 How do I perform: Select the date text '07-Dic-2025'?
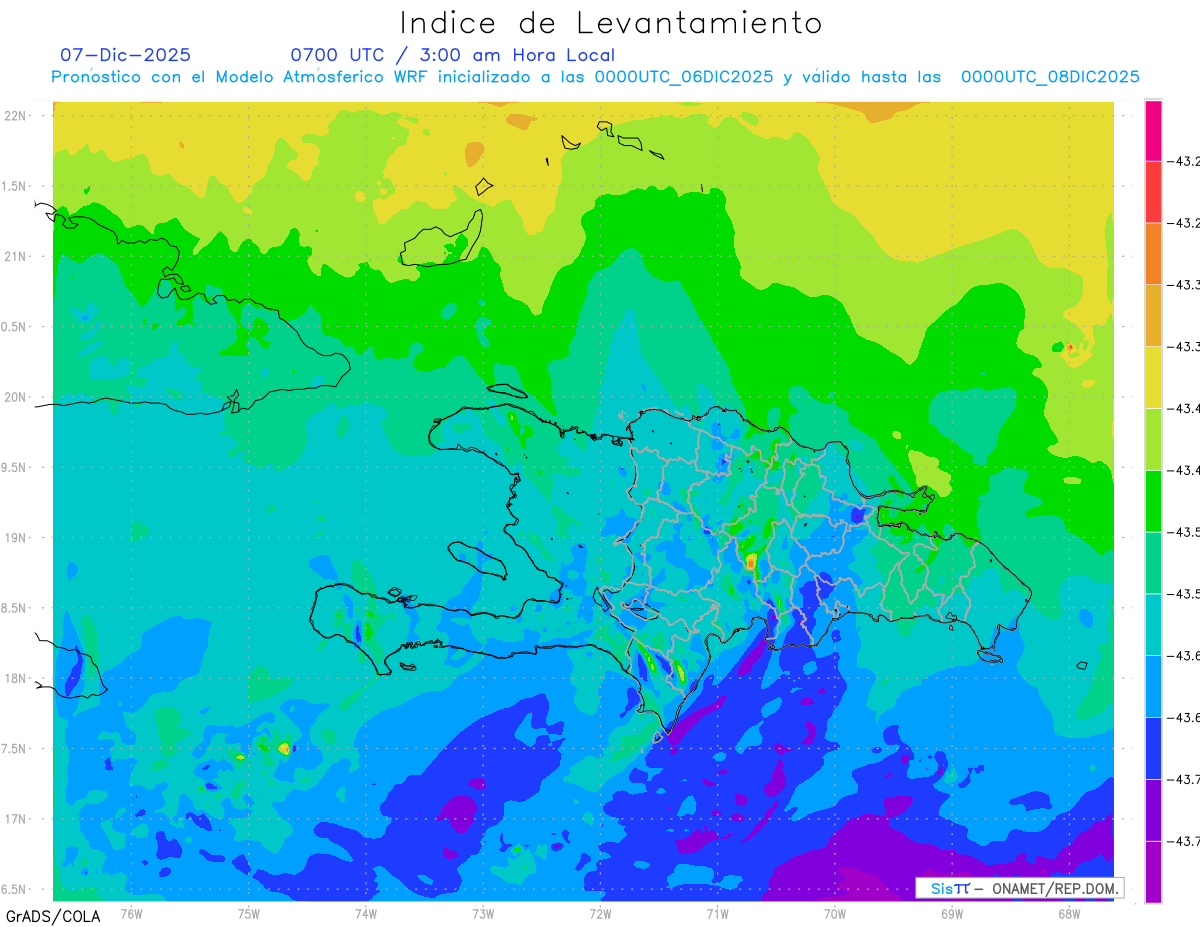pos(125,55)
